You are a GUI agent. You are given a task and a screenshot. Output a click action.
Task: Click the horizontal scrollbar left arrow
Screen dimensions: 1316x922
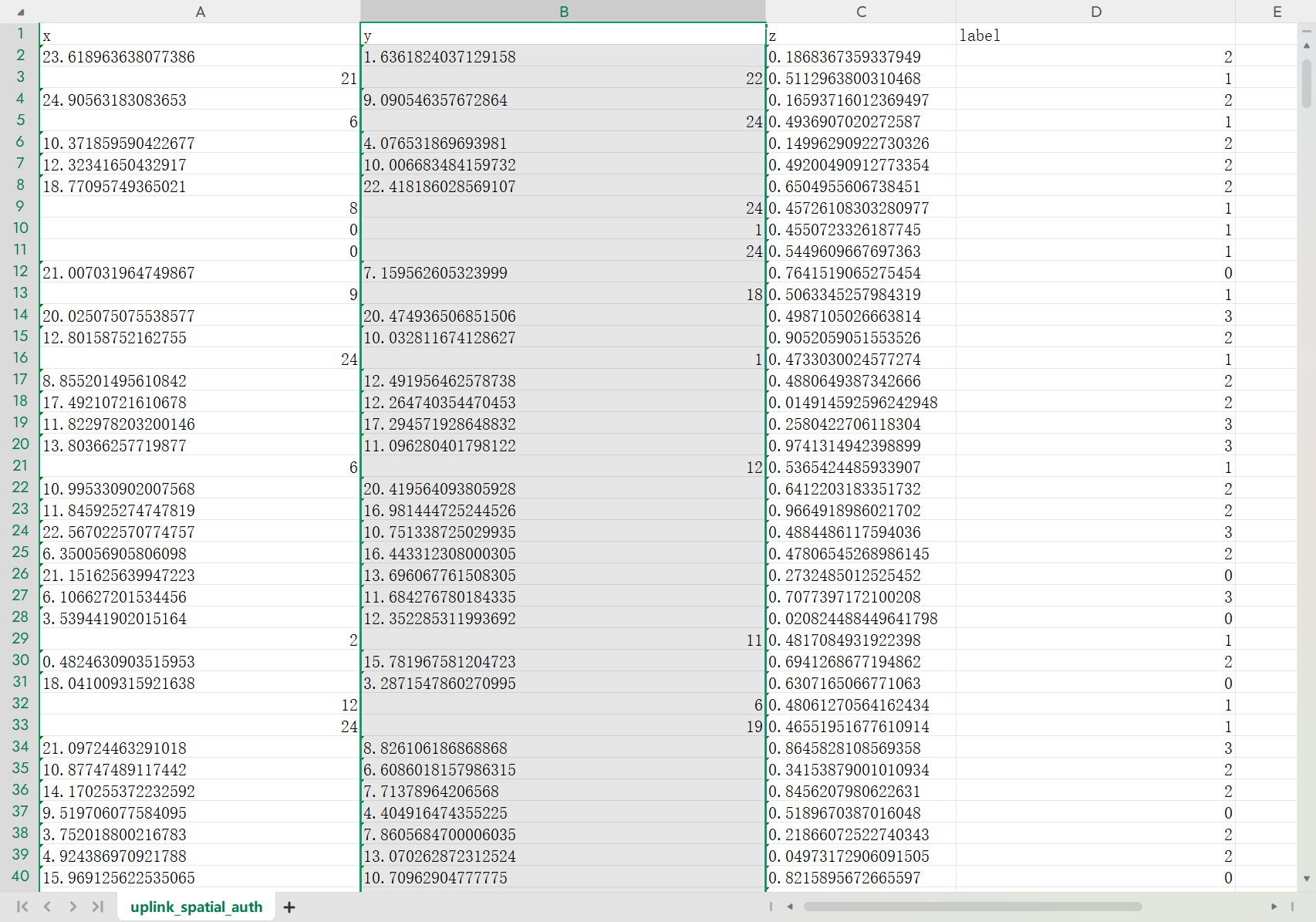pos(790,907)
